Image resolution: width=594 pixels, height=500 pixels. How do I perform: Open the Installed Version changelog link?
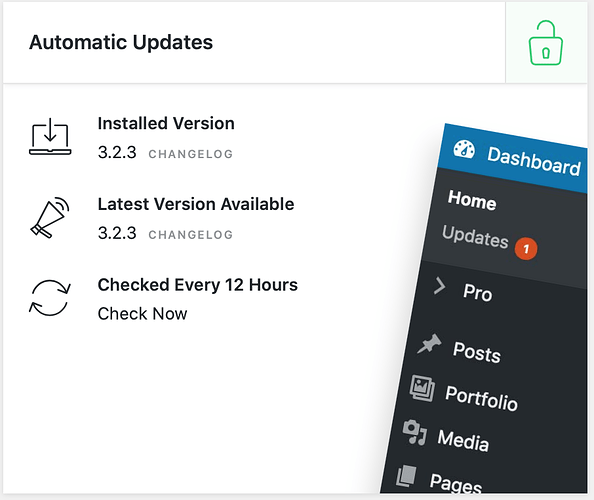[191, 154]
